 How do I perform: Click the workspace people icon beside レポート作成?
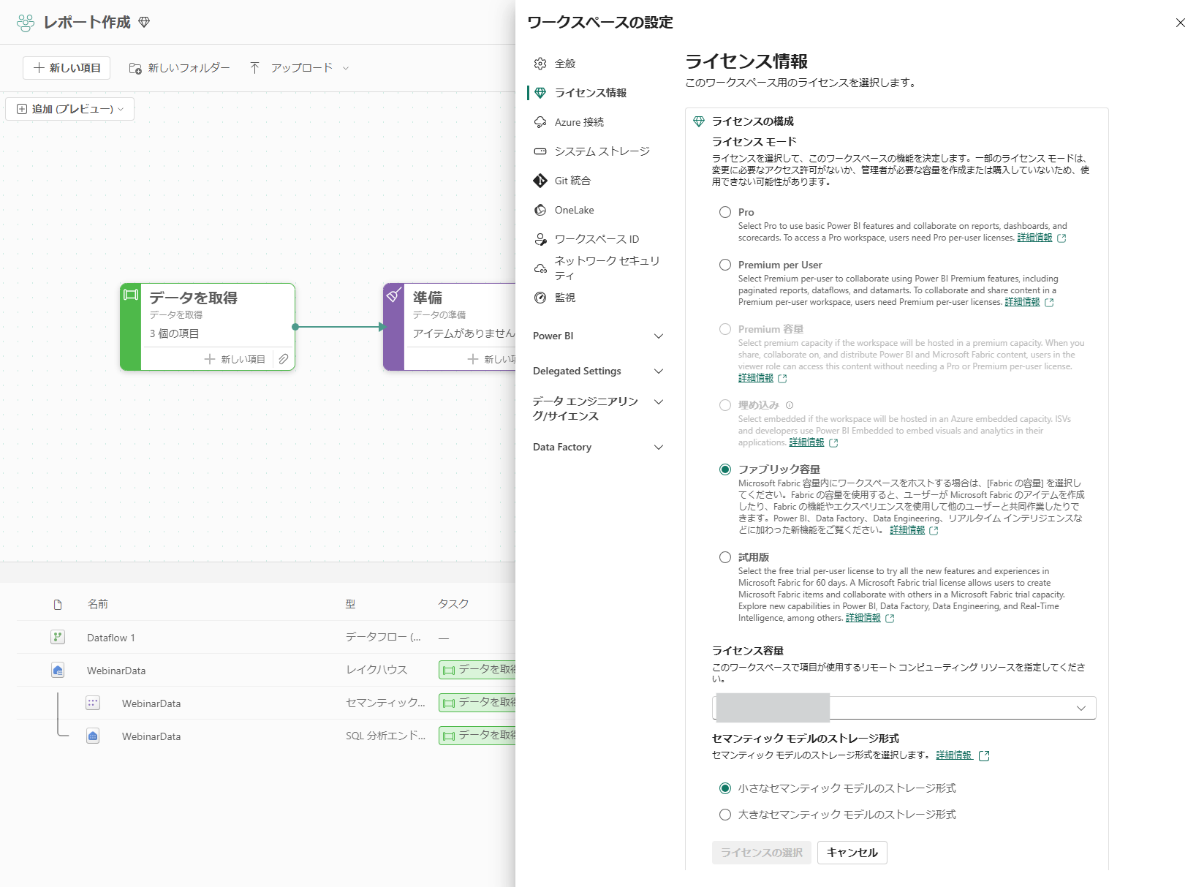[25, 23]
